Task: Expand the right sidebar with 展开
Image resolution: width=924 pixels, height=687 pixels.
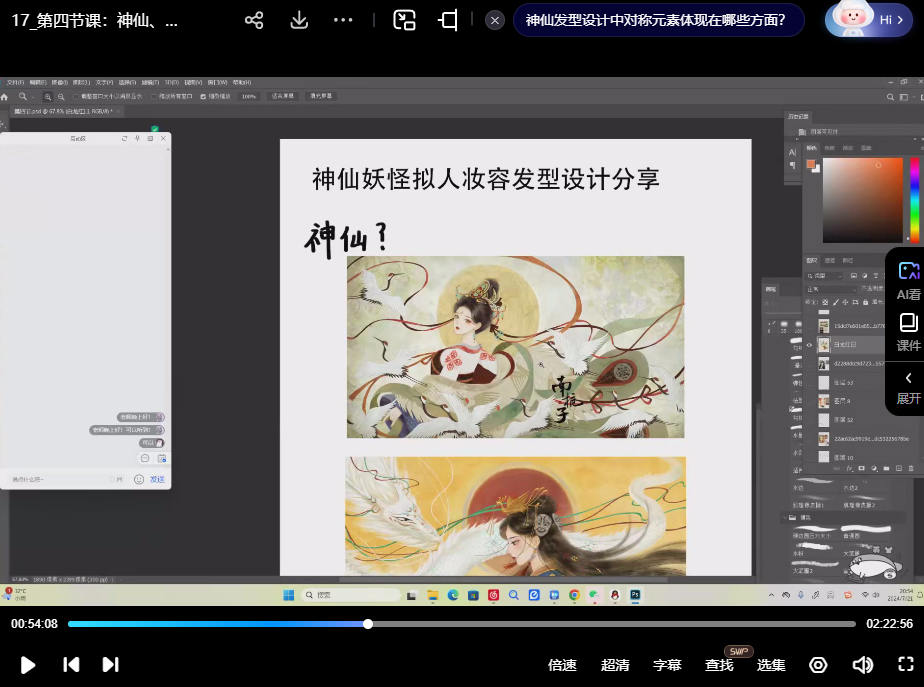Action: 908,387
